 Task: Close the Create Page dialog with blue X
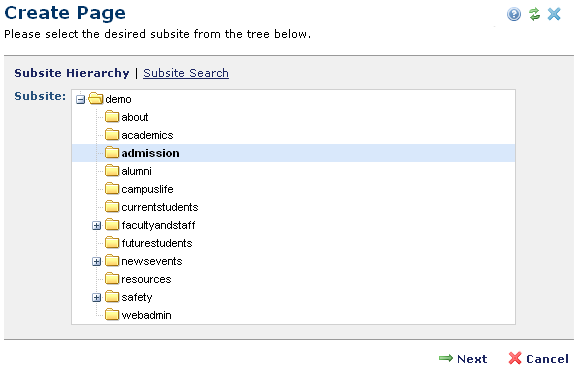554,14
